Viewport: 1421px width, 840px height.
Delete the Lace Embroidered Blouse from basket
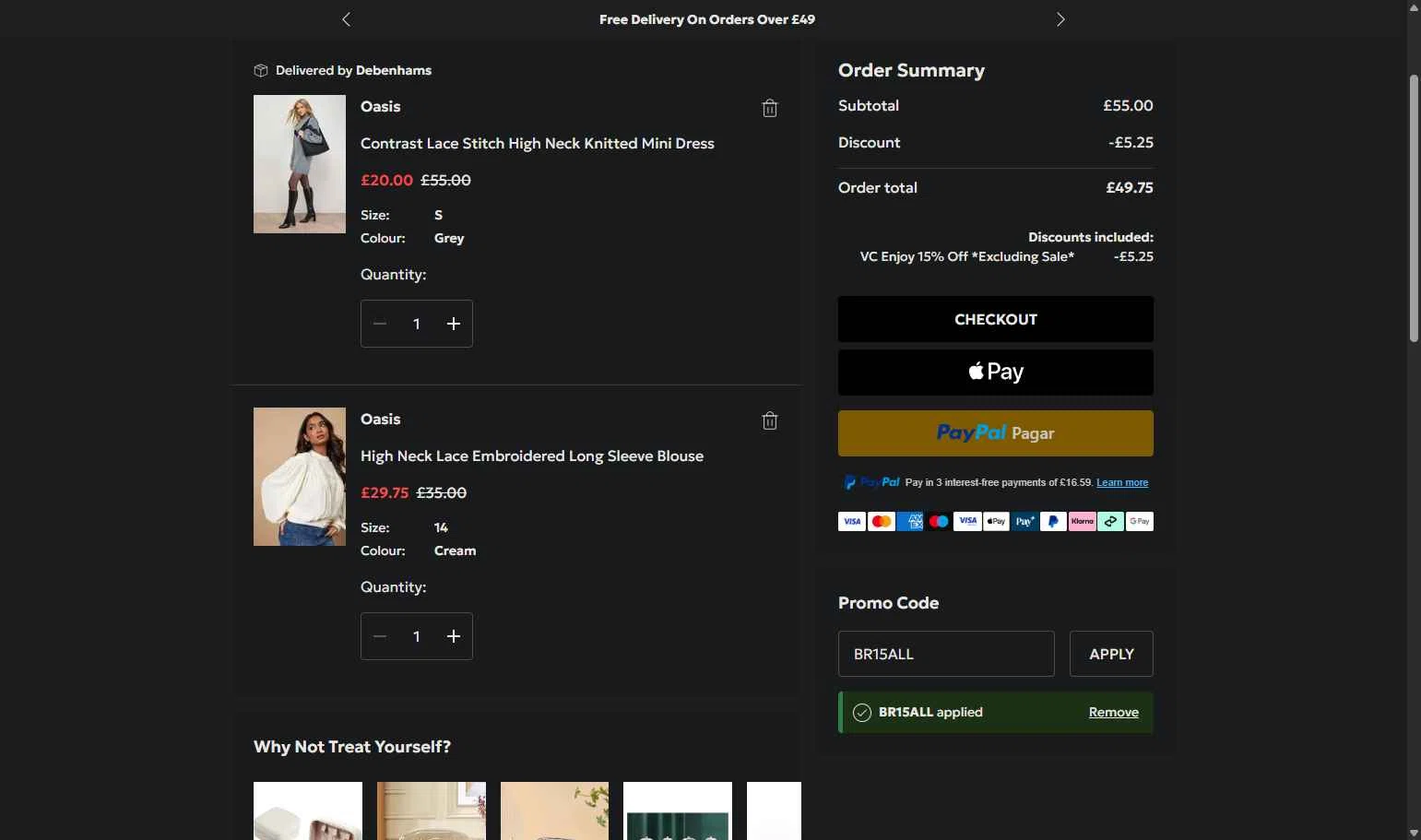click(770, 421)
